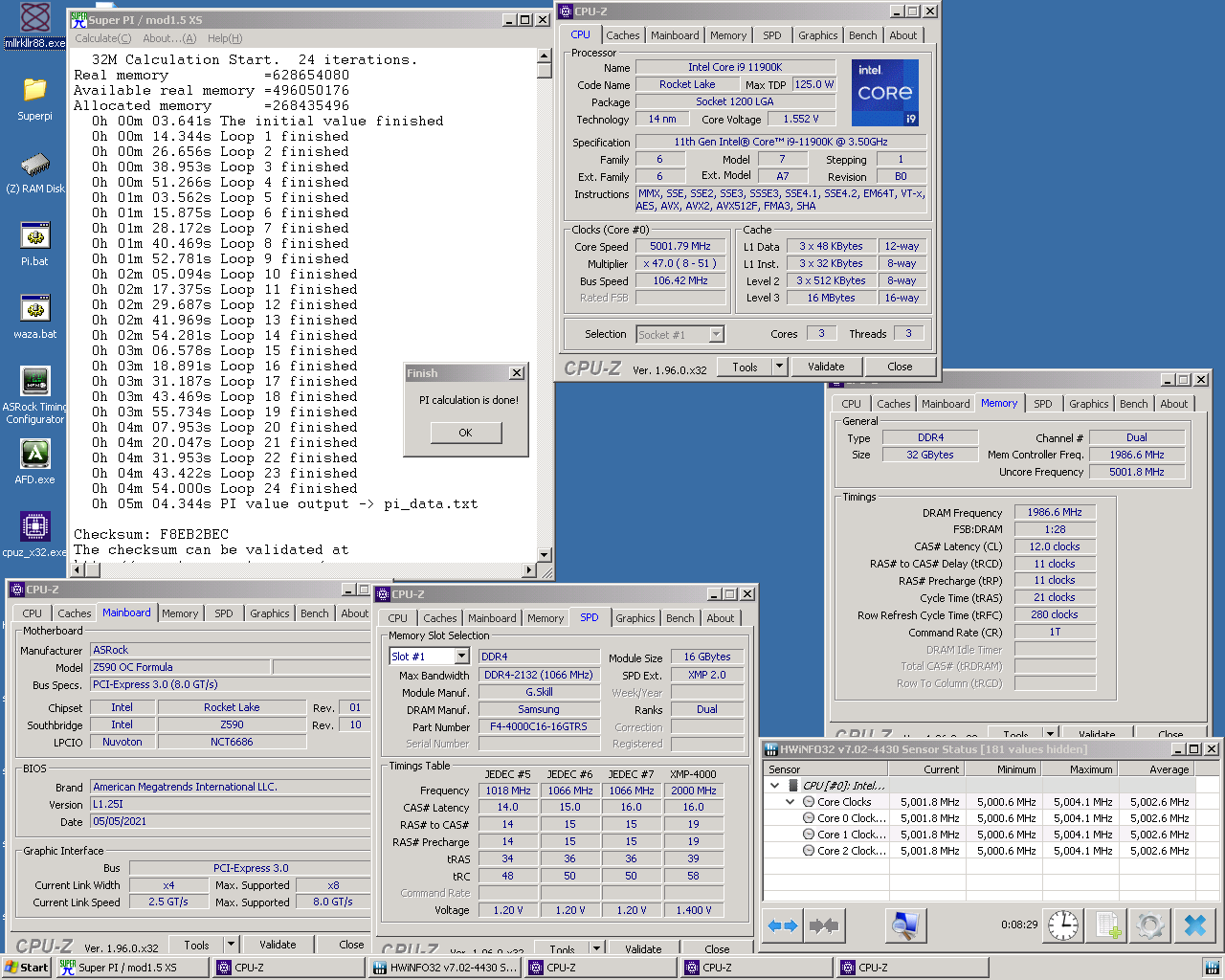Click Super PI vertical scrollbar up arrow
The width and height of the screenshot is (1225, 980).
pyautogui.click(x=545, y=56)
